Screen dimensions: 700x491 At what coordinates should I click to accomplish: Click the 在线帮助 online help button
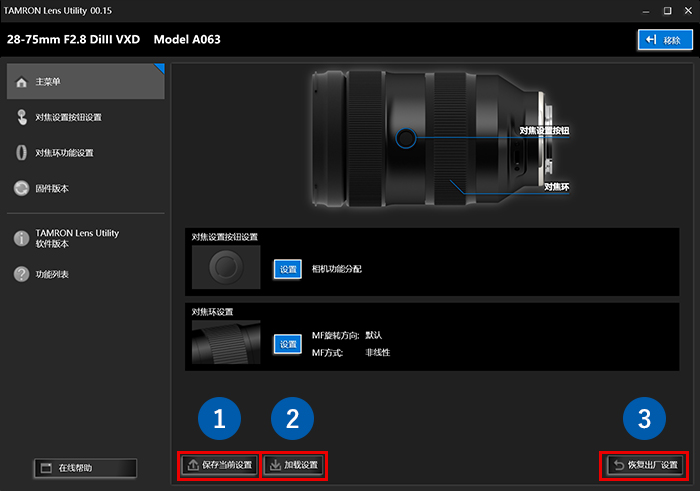pos(85,468)
